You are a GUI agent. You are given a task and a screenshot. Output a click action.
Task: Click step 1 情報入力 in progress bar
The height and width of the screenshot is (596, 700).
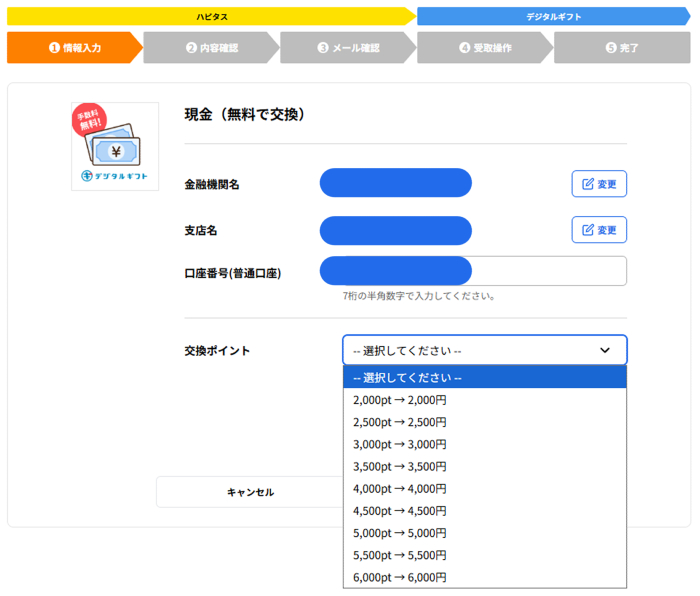point(74,48)
